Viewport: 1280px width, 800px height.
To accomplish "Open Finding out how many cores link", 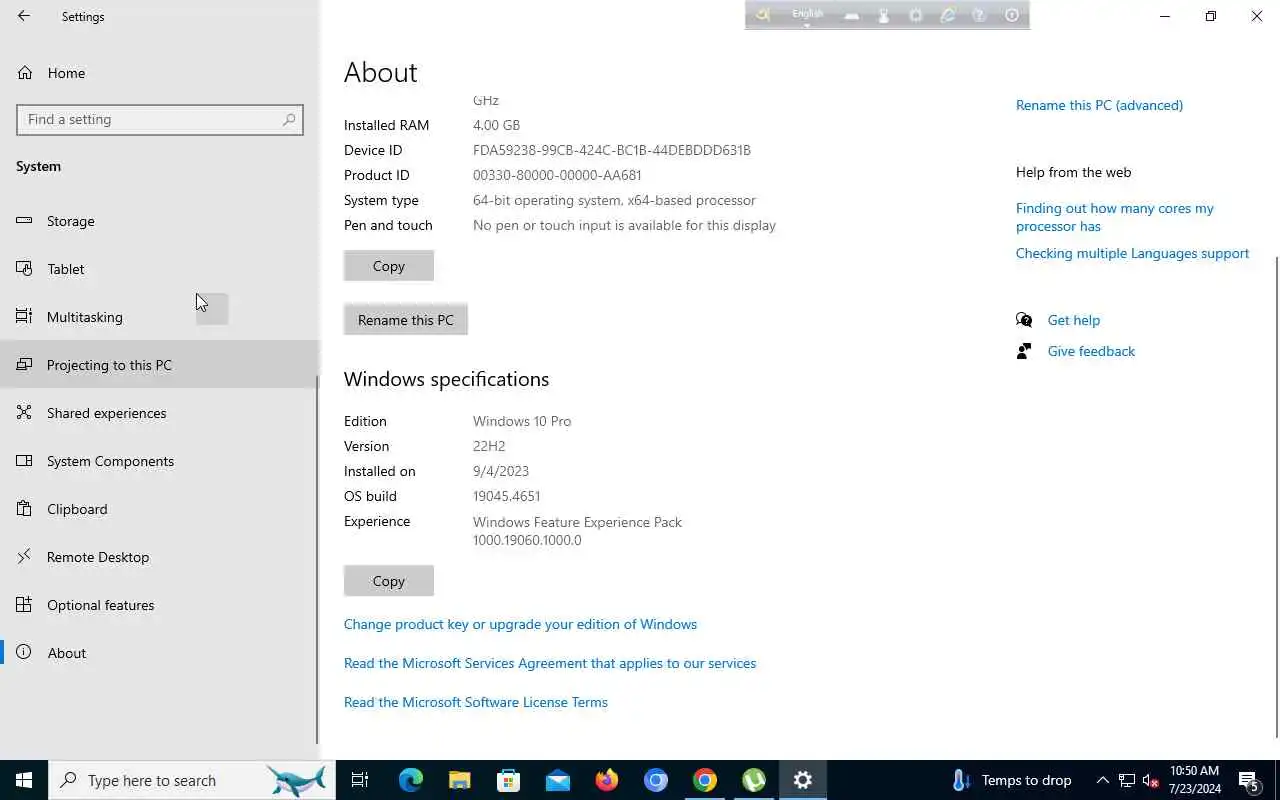I will 1115,217.
